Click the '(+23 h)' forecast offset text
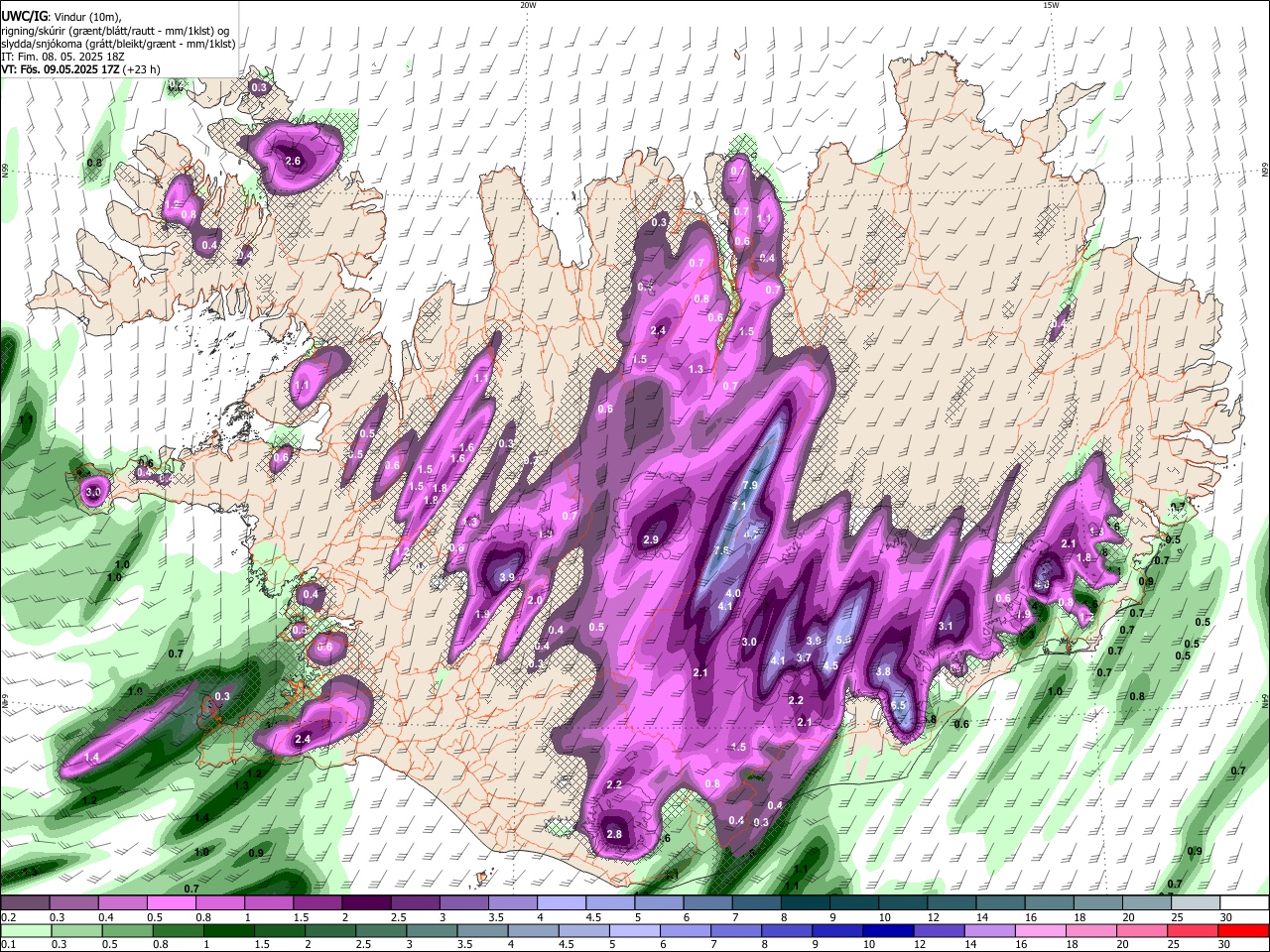The image size is (1270, 952). pos(143,69)
